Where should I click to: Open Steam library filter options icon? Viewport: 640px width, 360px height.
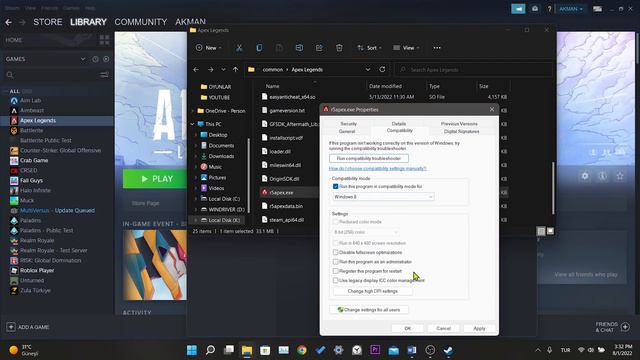pos(104,75)
